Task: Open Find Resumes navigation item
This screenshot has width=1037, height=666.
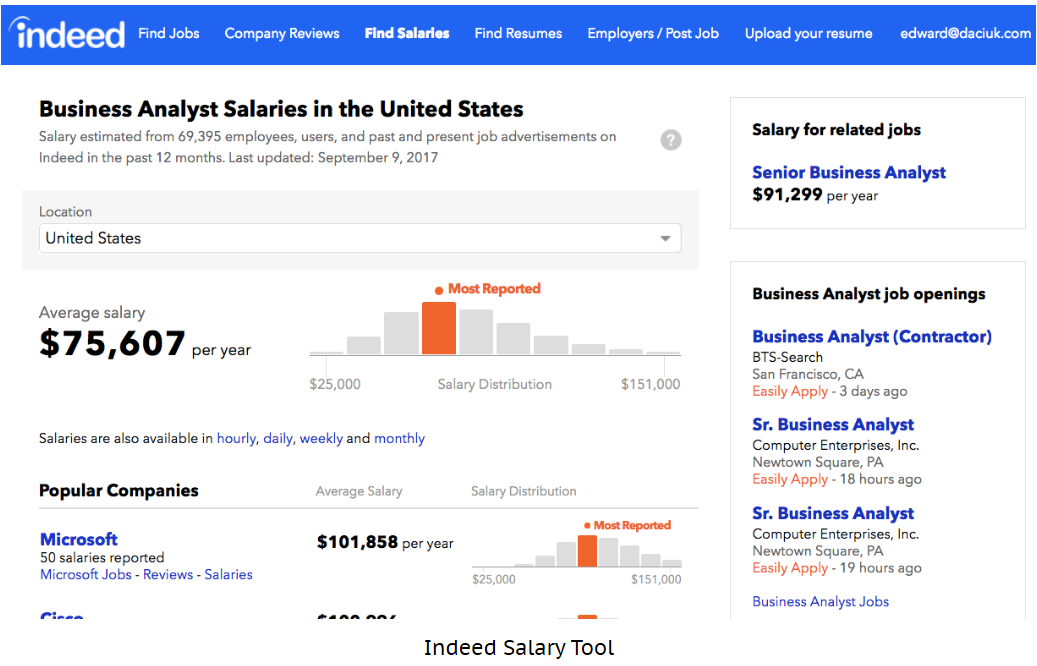Action: click(518, 33)
